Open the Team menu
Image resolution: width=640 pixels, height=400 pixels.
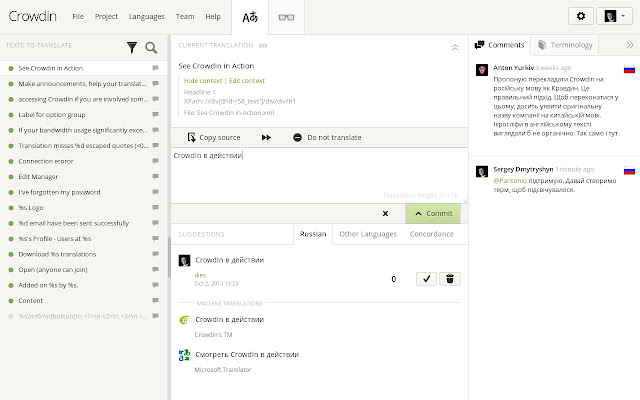coord(185,16)
